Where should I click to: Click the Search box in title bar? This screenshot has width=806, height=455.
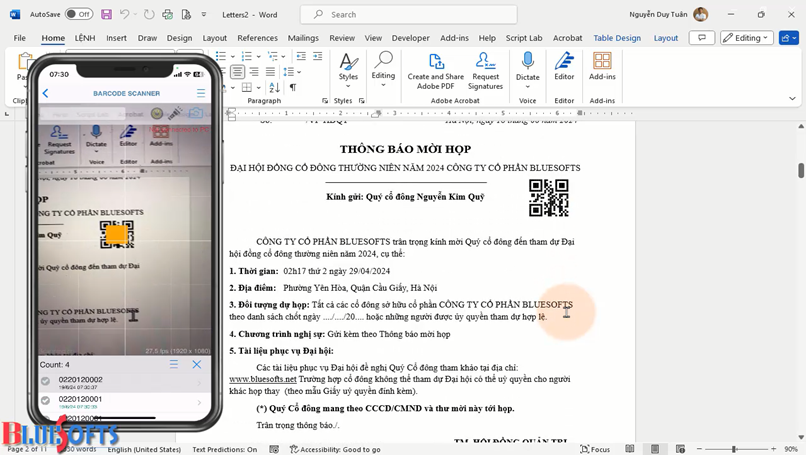tap(409, 14)
